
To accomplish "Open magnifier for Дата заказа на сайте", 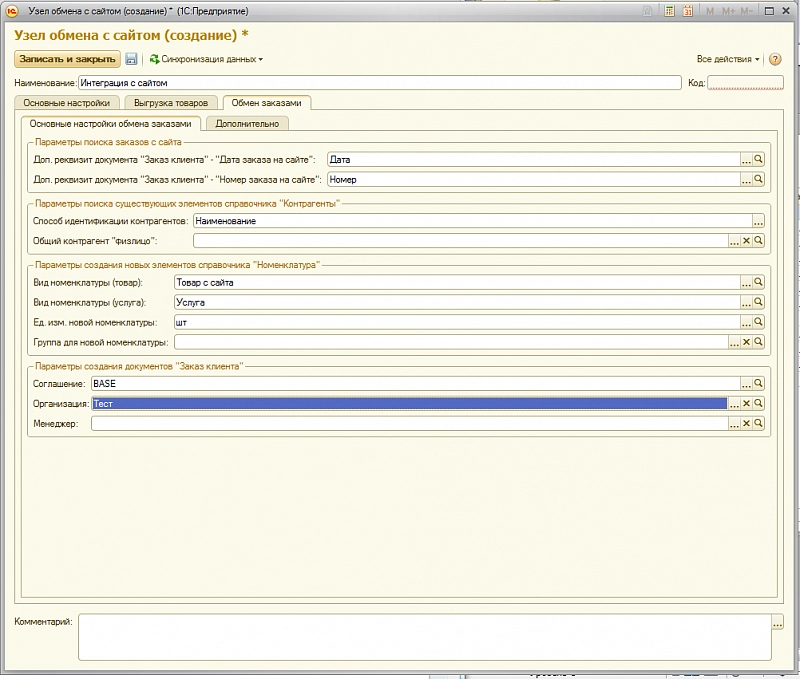I will click(759, 160).
